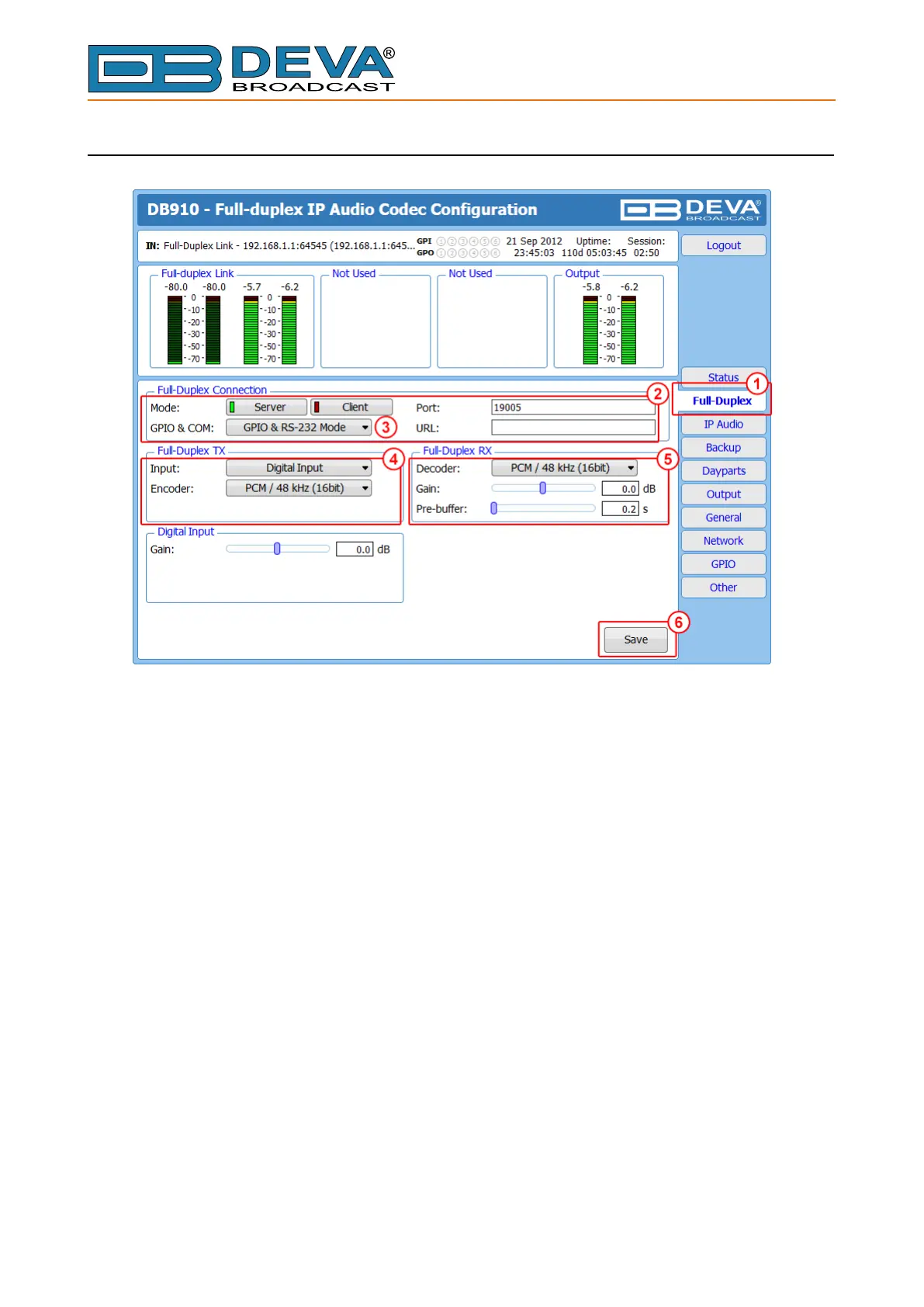The height and width of the screenshot is (1307, 924).
Task: Select Server mode
Action: click(x=266, y=407)
